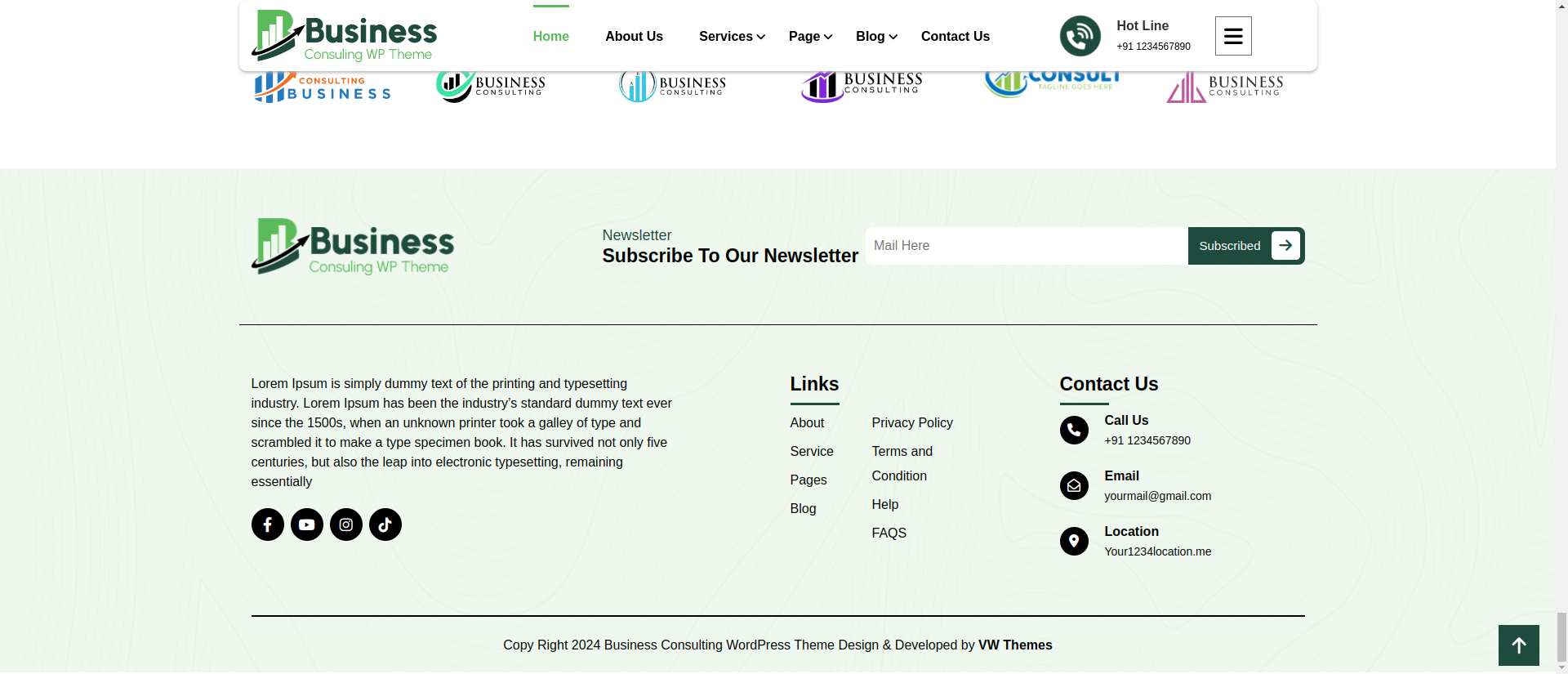Screen dimensions: 1568x674
Task: Focus the Mail Here input field
Action: [x=1026, y=246]
